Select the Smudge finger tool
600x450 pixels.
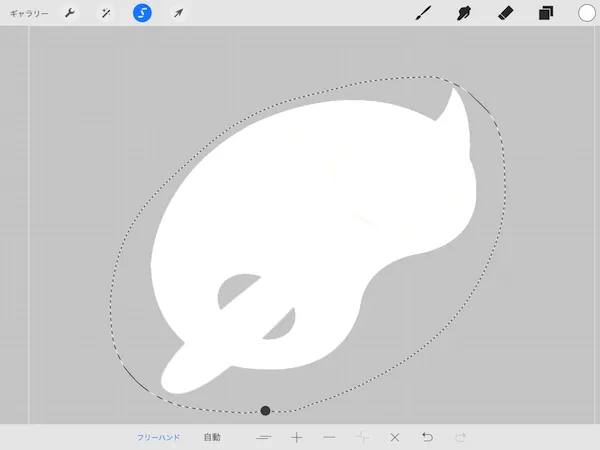pos(464,13)
